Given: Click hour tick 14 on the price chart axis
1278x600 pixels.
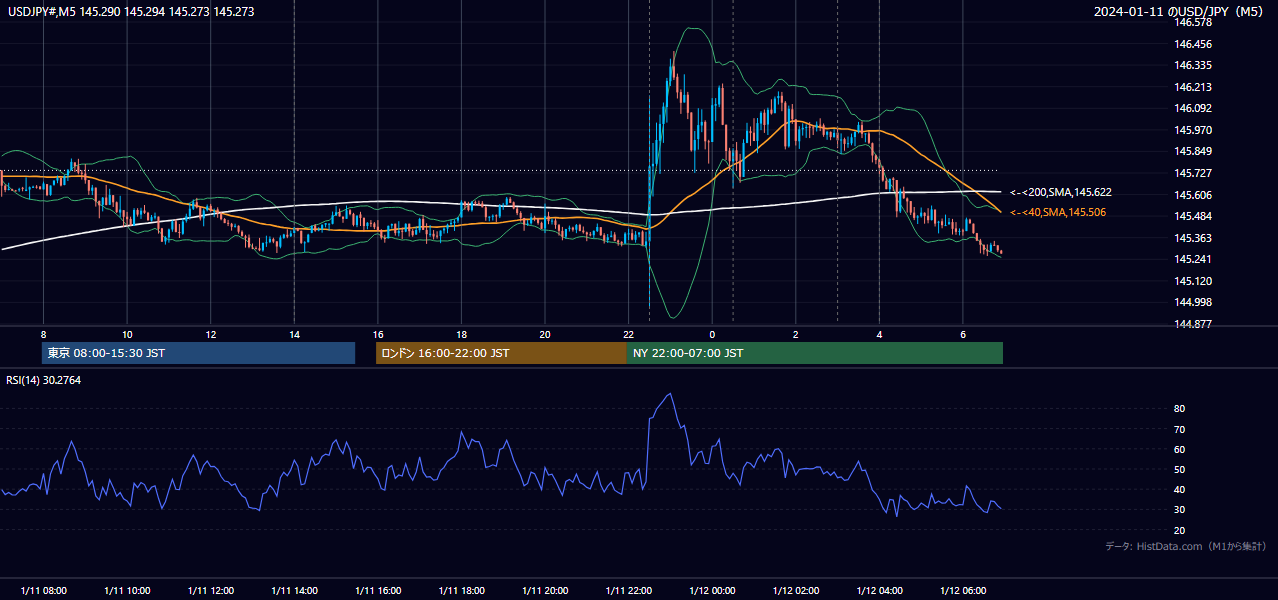Looking at the screenshot, I should click(294, 334).
